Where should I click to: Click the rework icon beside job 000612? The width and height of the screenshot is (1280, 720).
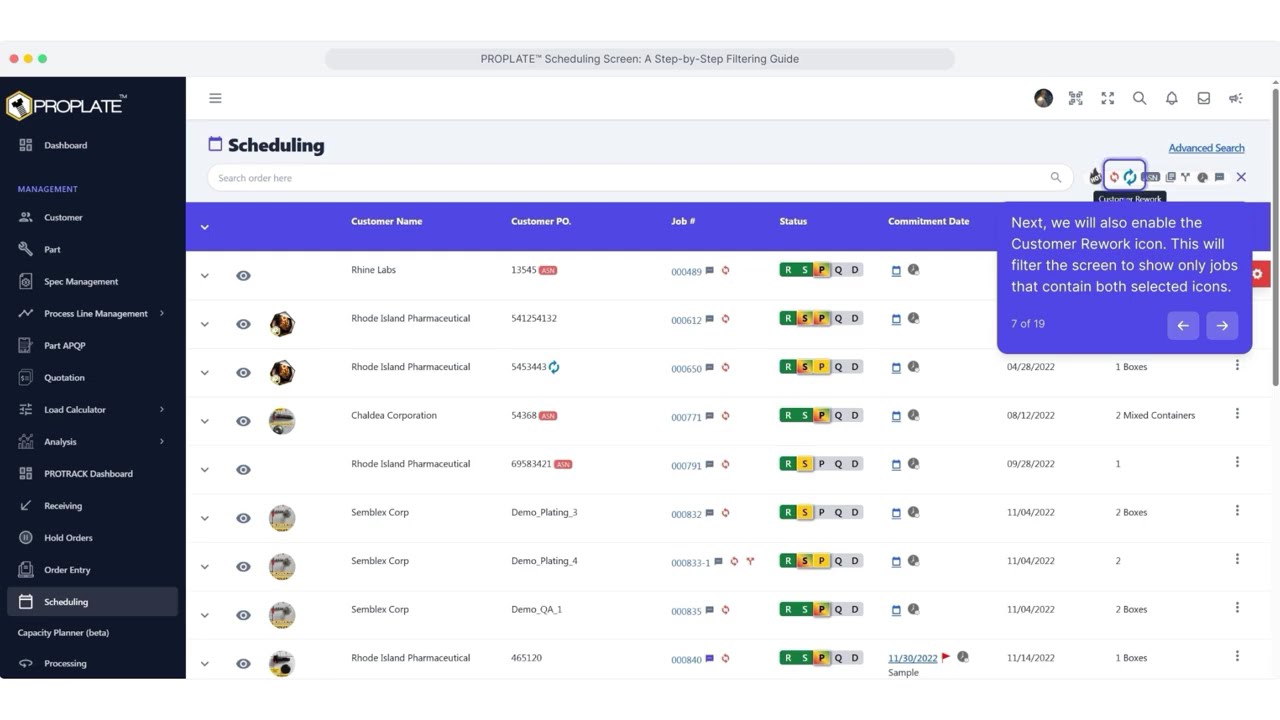725,319
